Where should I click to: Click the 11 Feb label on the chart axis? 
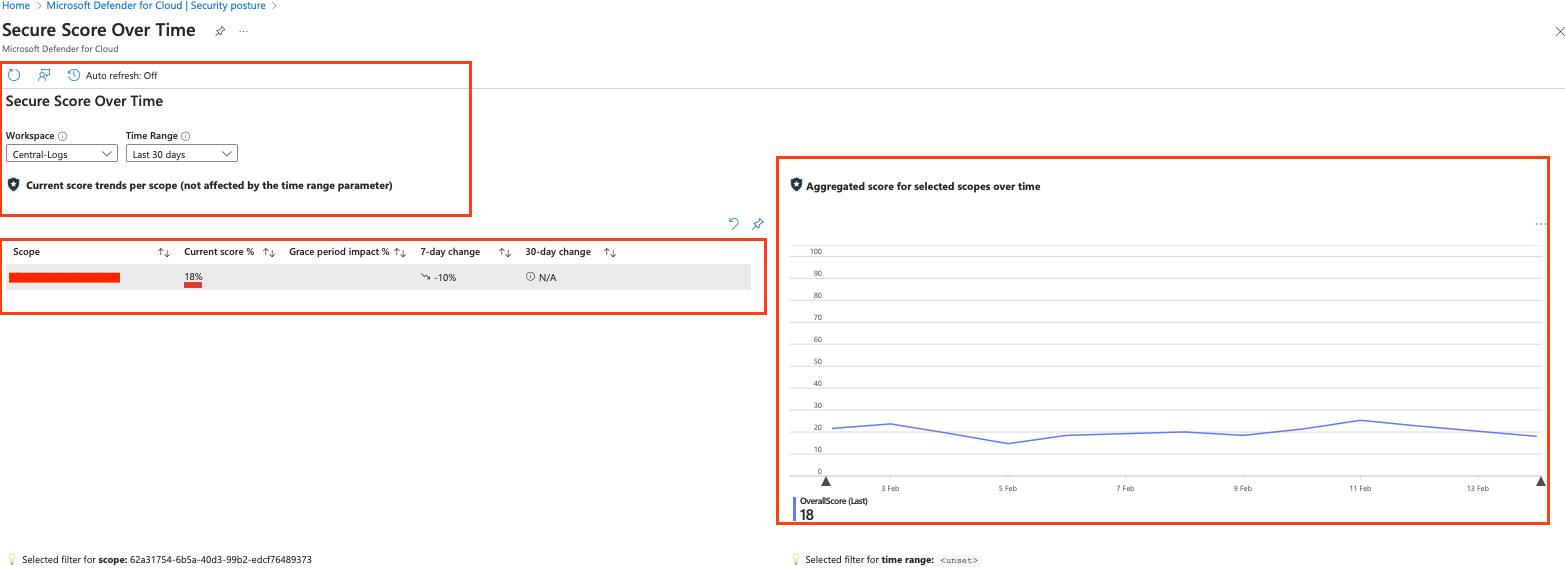(x=1360, y=488)
